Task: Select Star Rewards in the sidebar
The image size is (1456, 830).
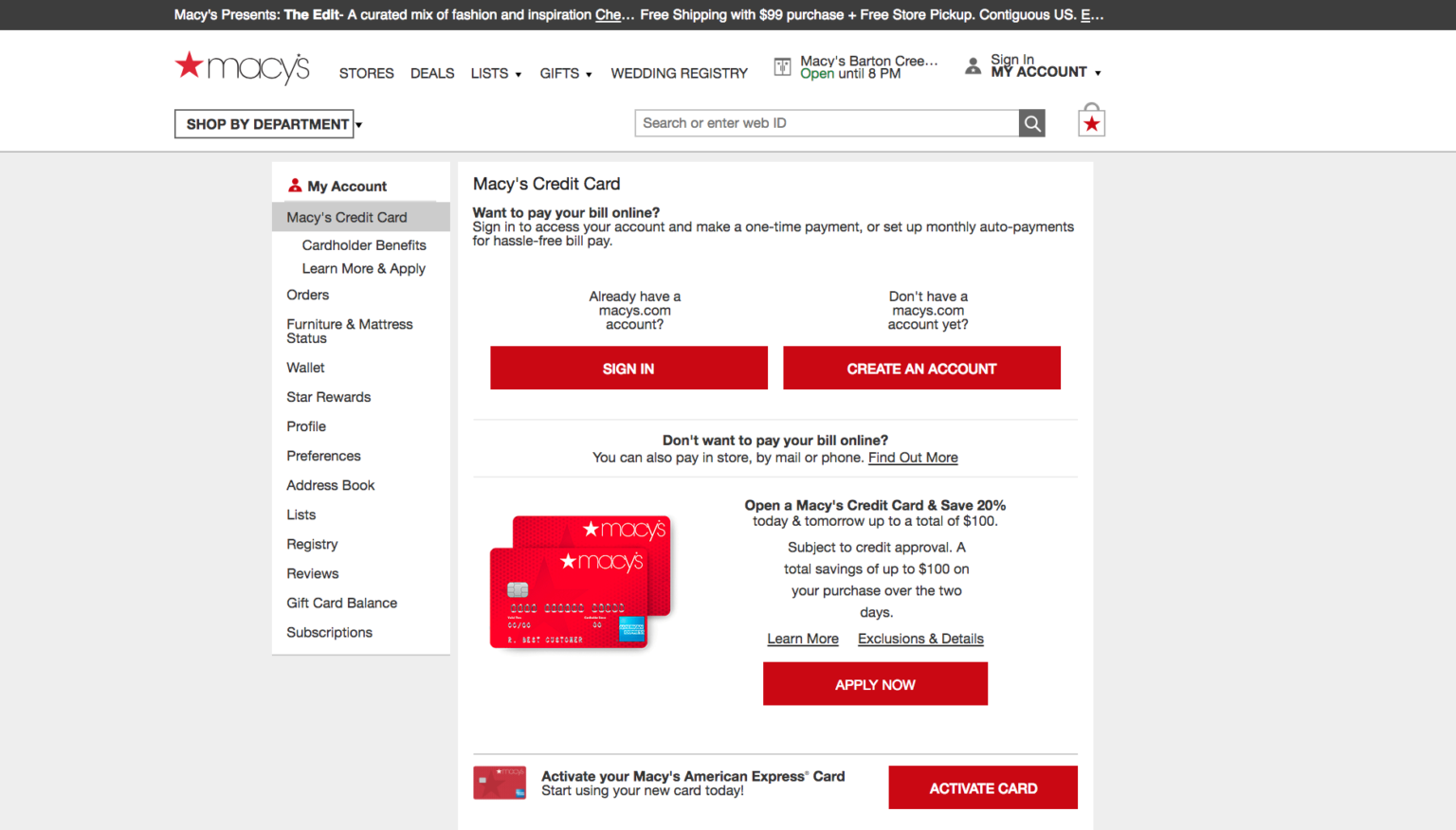Action: pos(328,397)
